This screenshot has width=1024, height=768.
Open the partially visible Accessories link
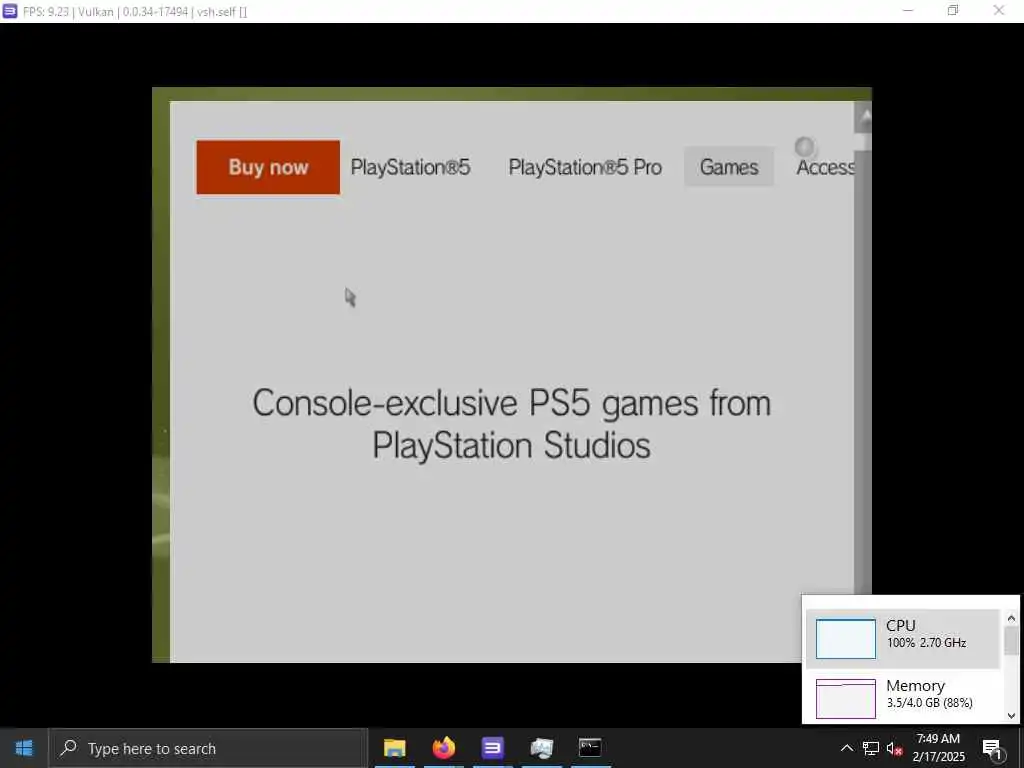point(825,168)
